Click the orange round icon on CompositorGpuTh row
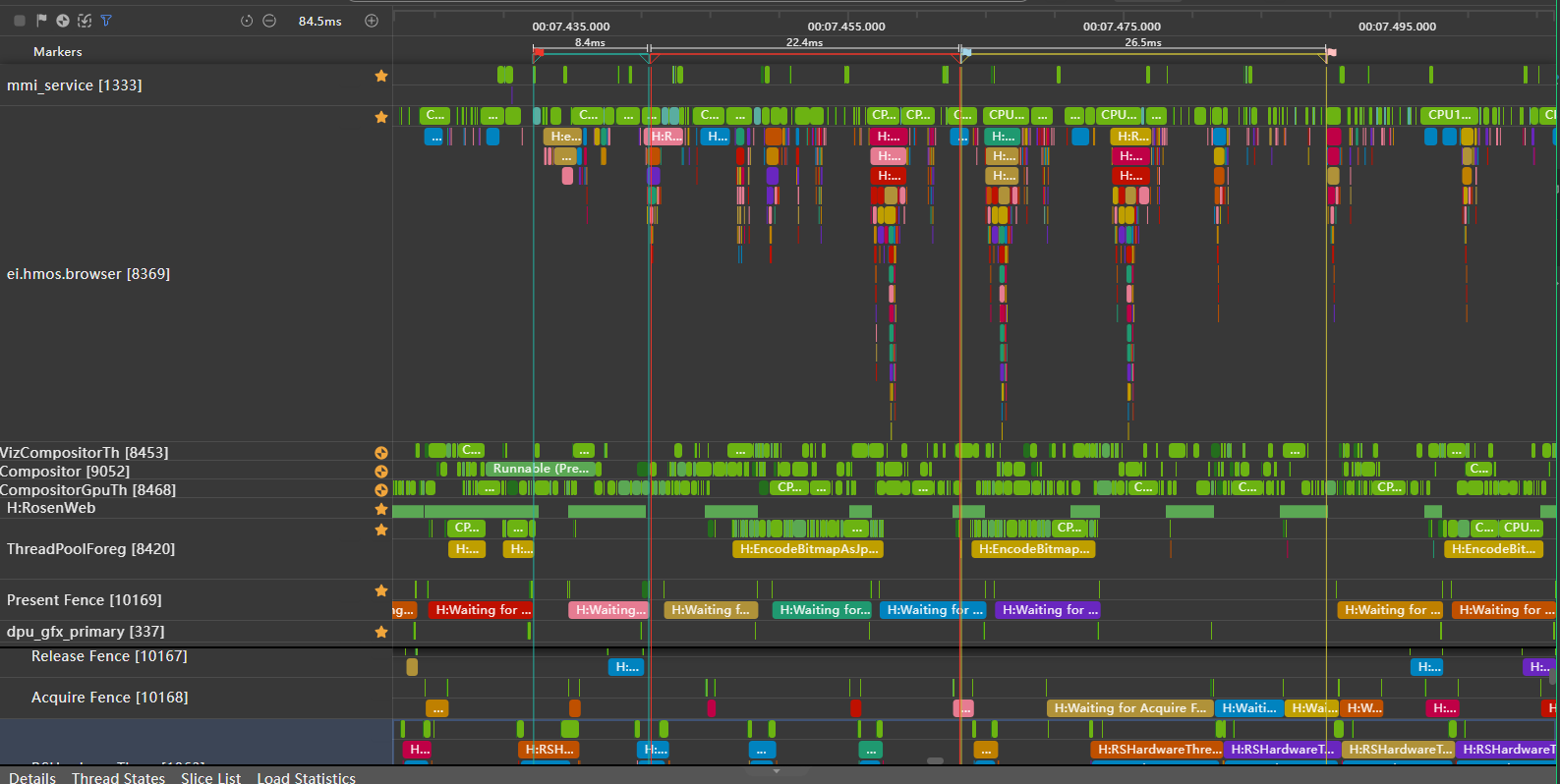The image size is (1560, 784). tap(381, 490)
